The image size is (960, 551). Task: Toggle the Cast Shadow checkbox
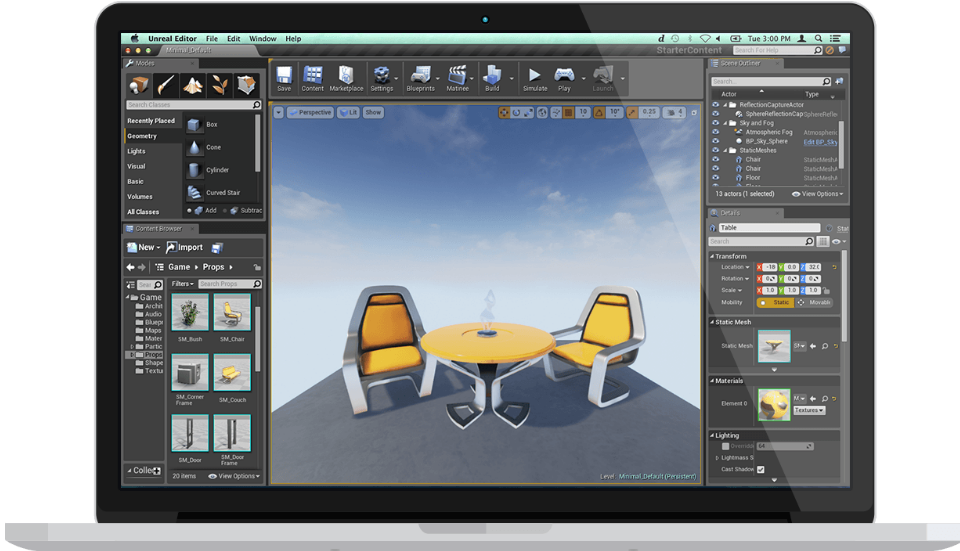(760, 470)
